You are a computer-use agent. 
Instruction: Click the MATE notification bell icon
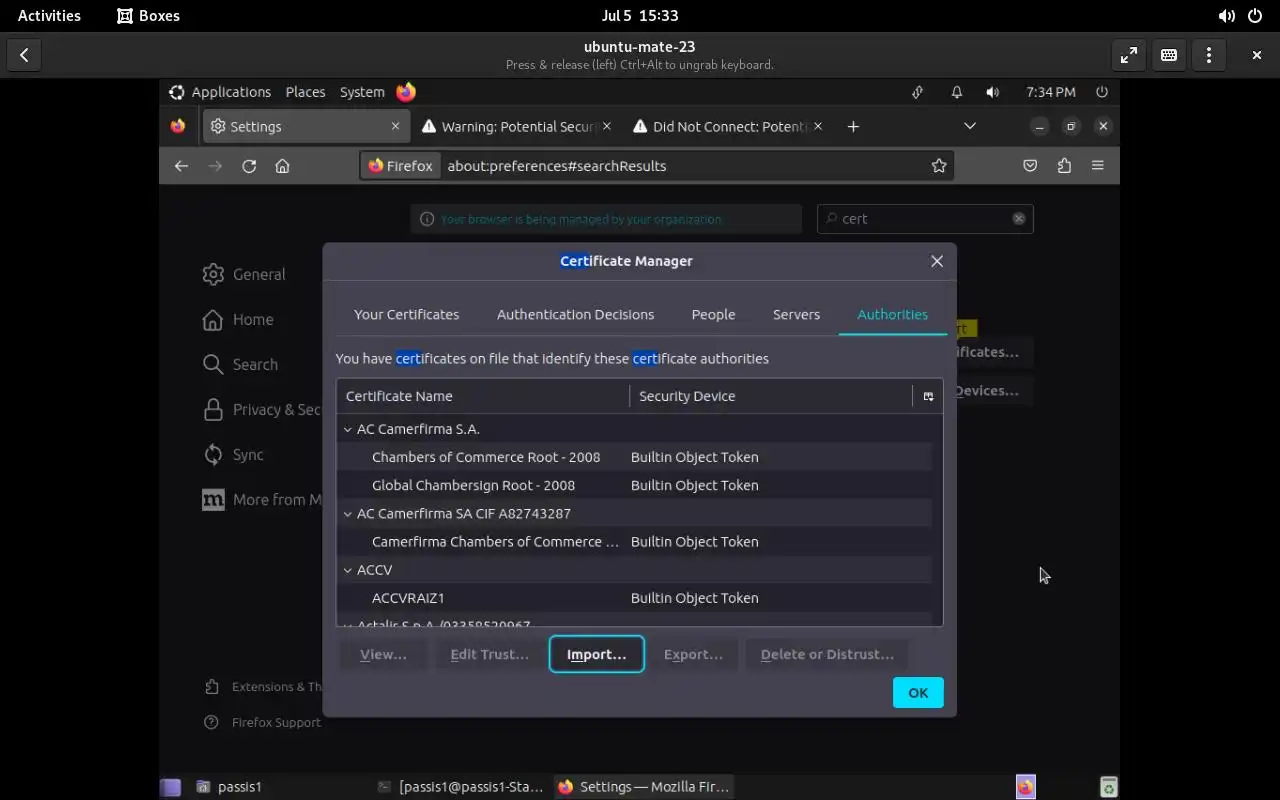click(956, 92)
